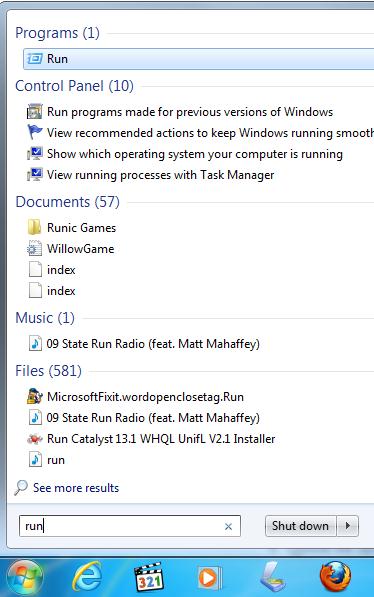
Task: Launch the scanner app on the taskbar
Action: pos(273,578)
